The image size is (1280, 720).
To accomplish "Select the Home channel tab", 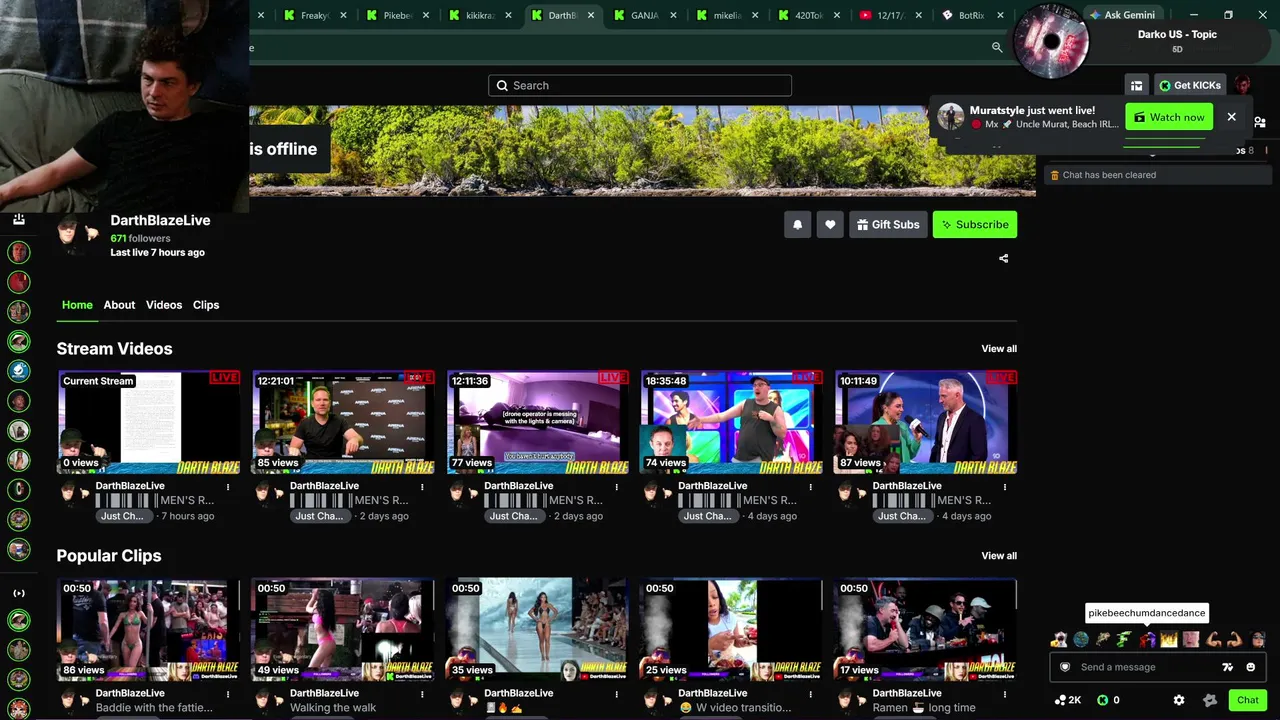I will coord(77,305).
